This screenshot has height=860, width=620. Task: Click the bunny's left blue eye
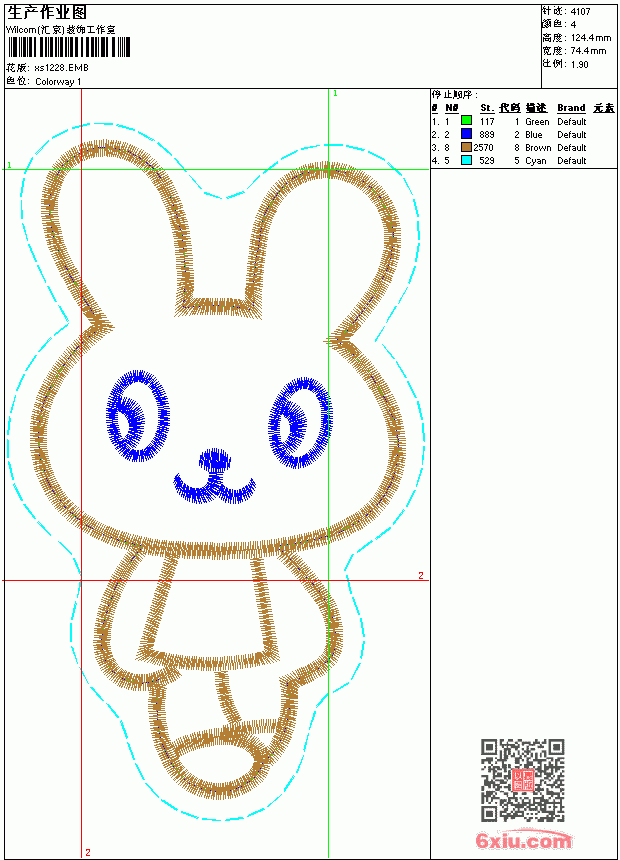pyautogui.click(x=138, y=415)
